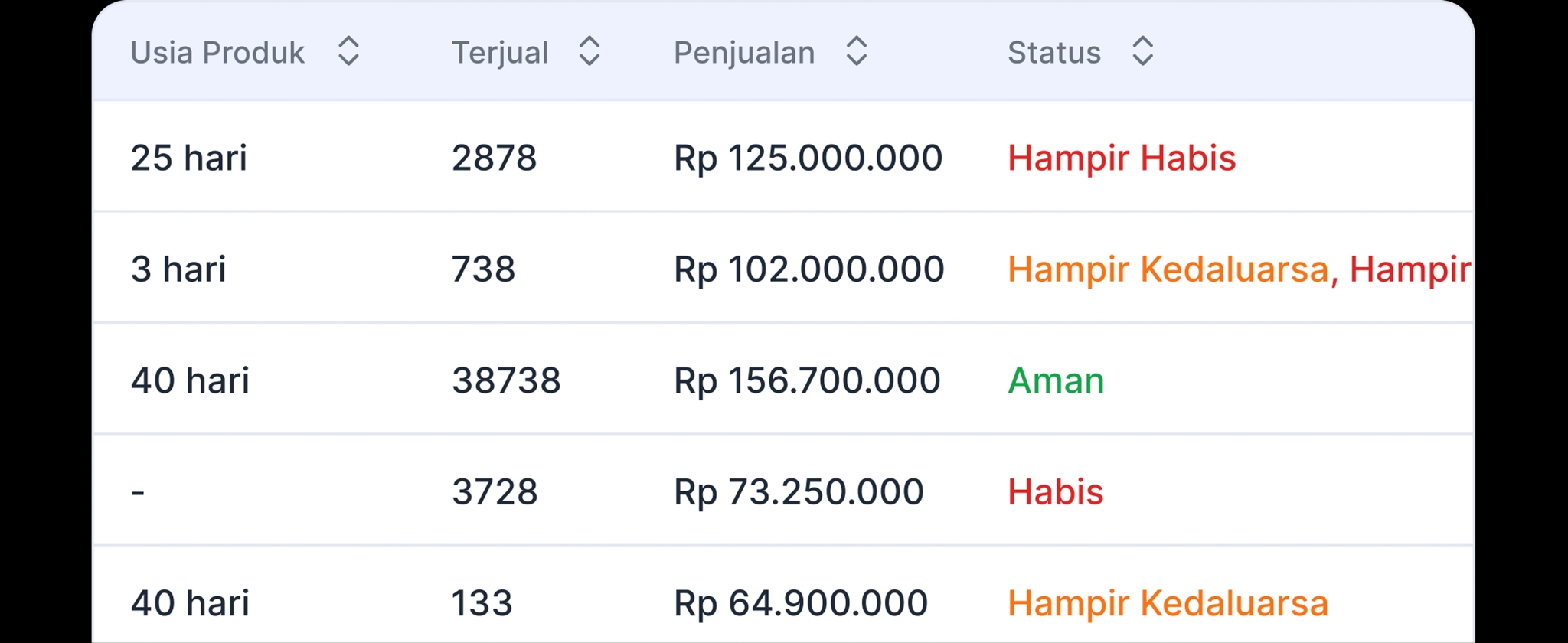Click the green Aman status label
1568x643 pixels.
[1056, 380]
